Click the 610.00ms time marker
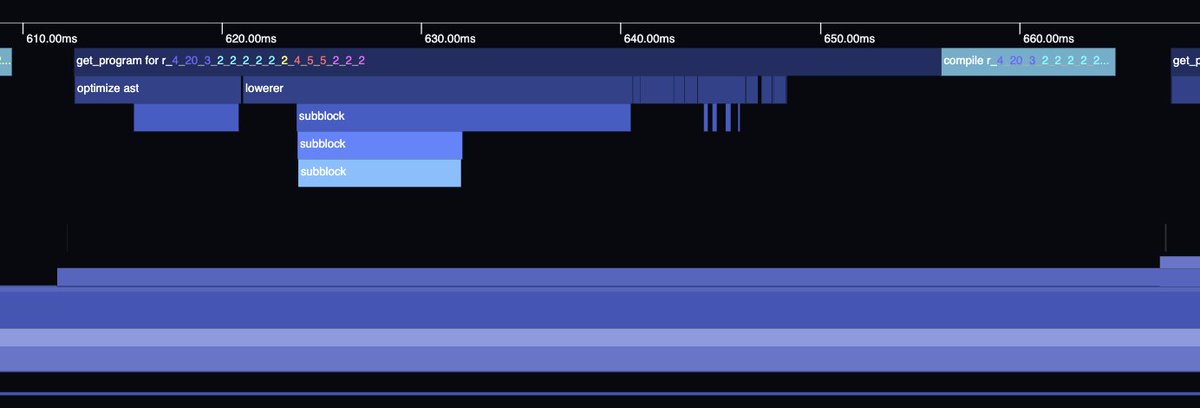The image size is (1200, 408). click(51, 39)
